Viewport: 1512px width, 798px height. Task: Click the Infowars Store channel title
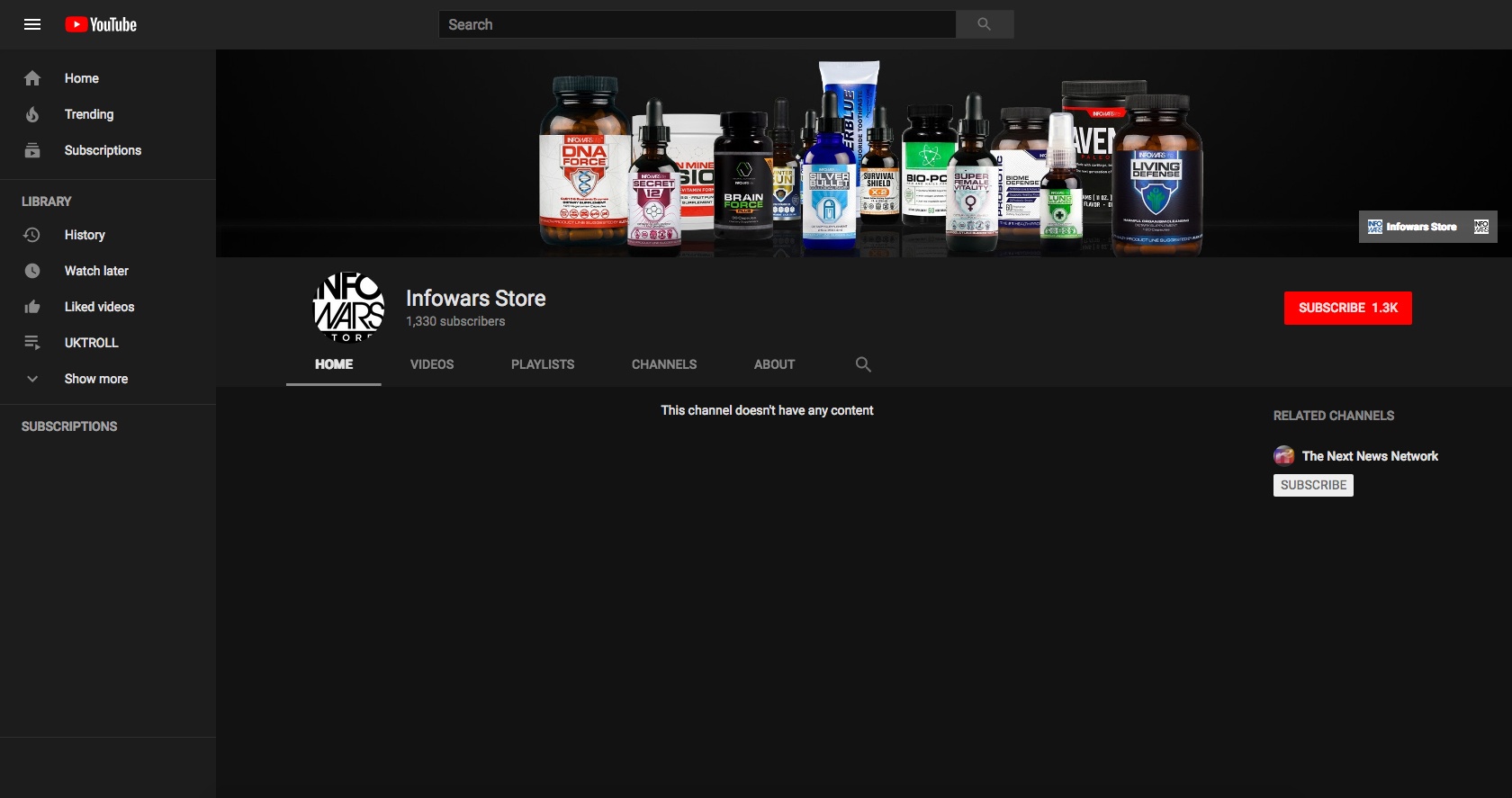(476, 298)
